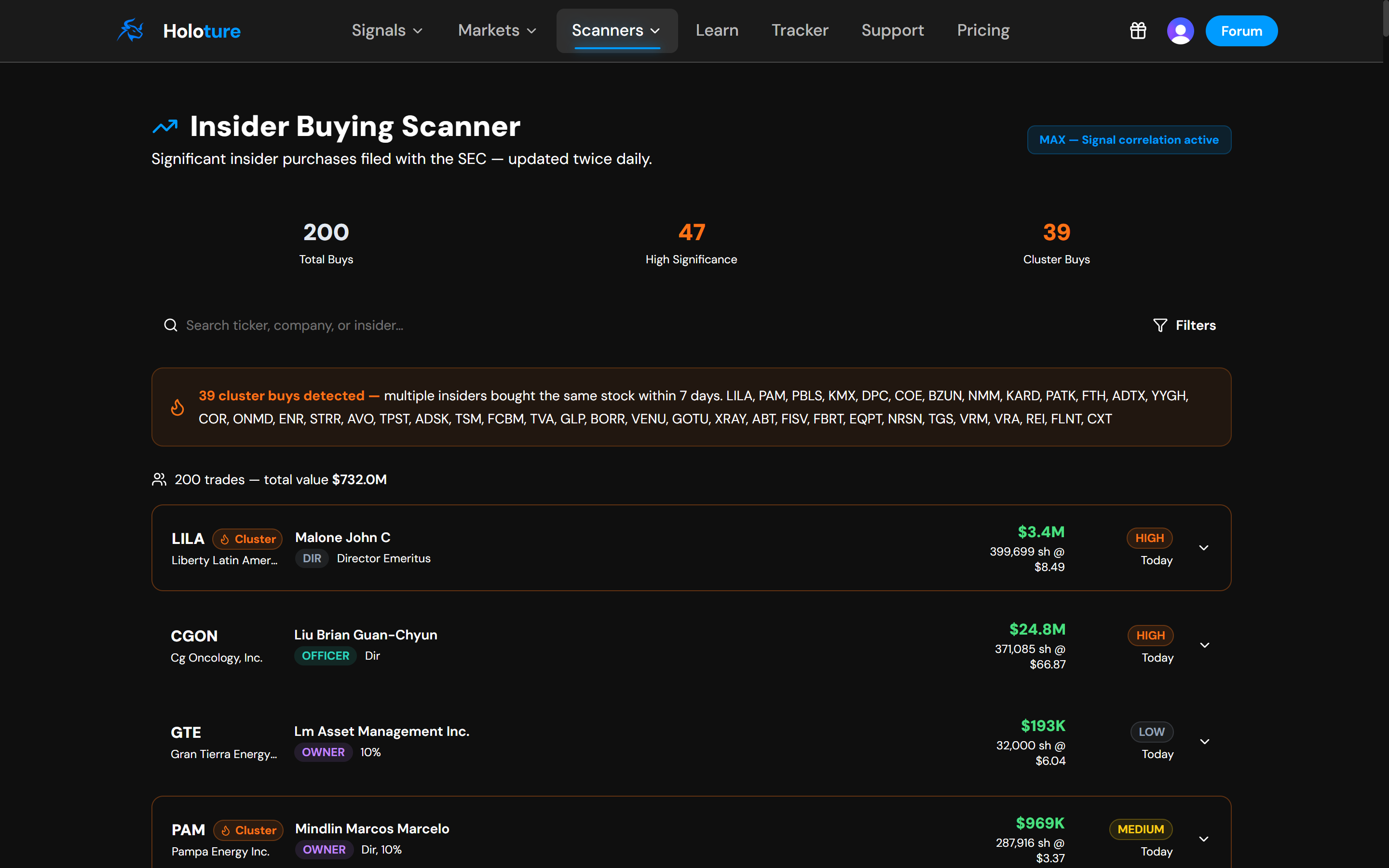Click the DIR tag for Malone John C
This screenshot has width=1389, height=868.
[312, 558]
